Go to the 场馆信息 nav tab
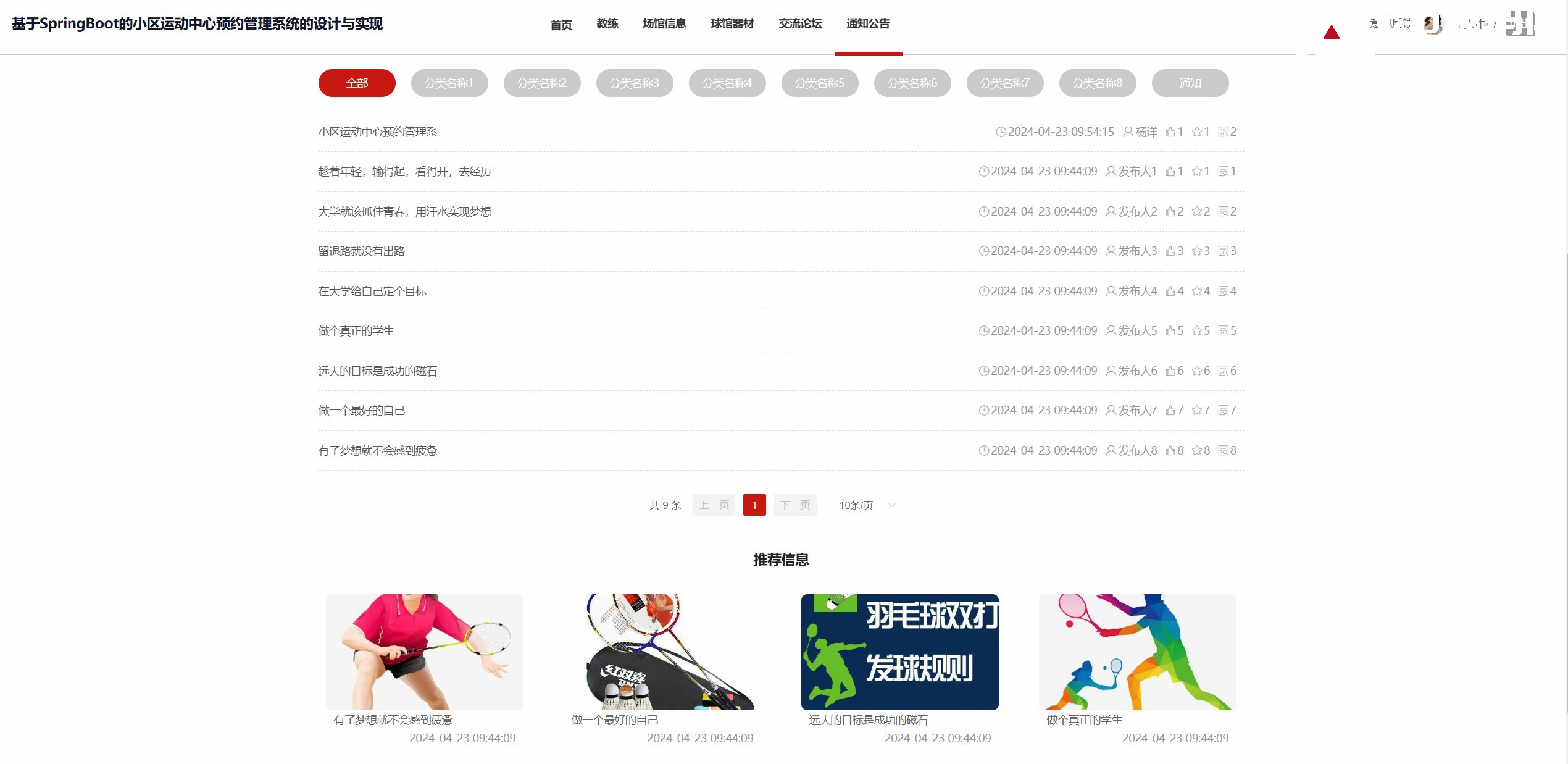1568x764 pixels. pyautogui.click(x=664, y=23)
